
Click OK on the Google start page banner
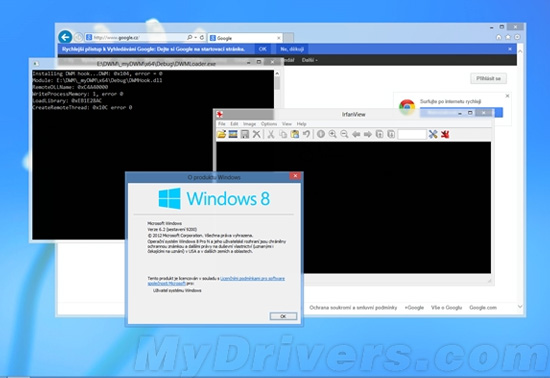263,49
